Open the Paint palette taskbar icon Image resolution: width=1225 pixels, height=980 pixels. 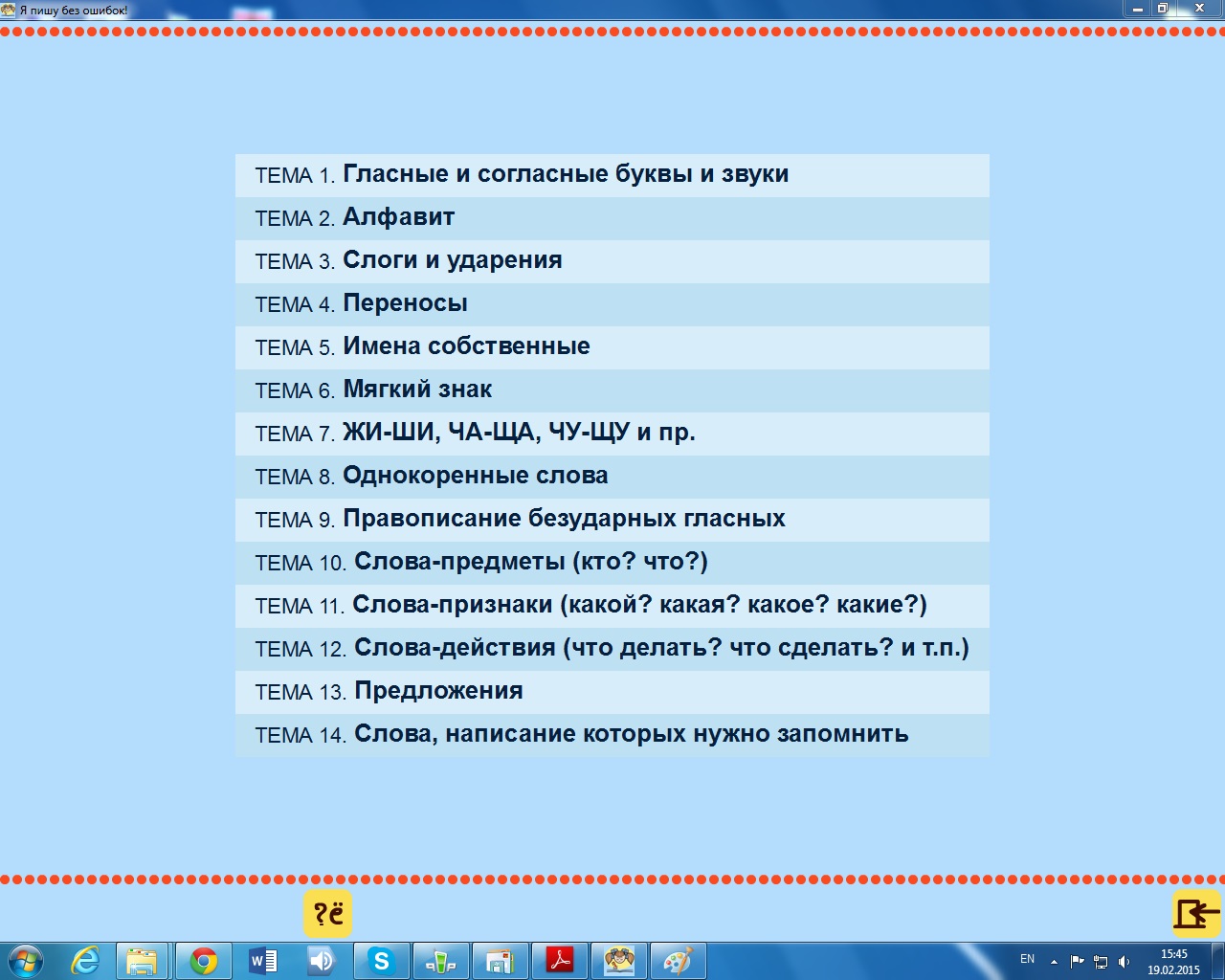tap(678, 961)
